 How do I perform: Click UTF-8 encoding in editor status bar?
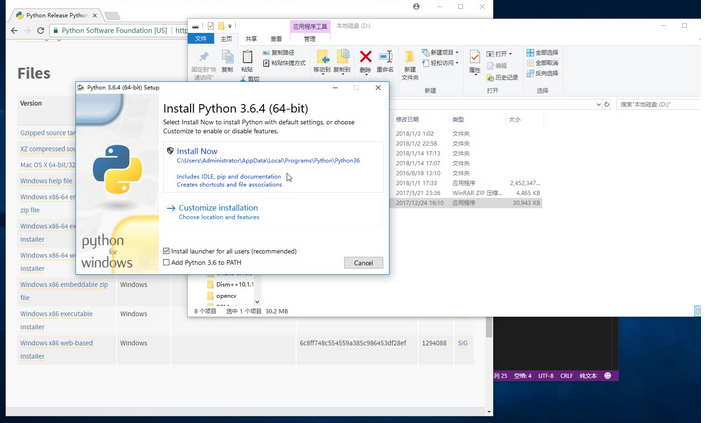[546, 376]
